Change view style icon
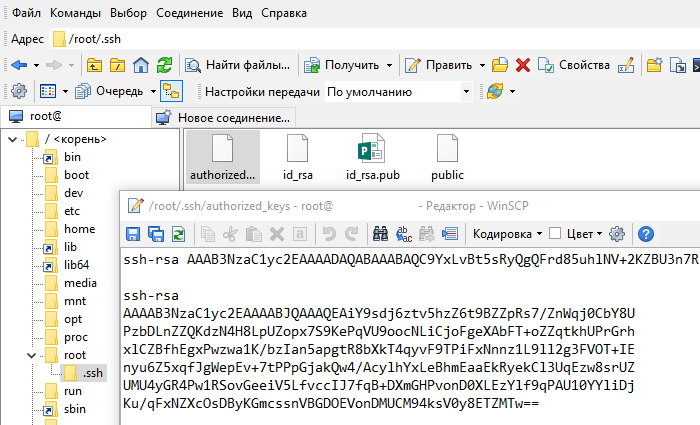This screenshot has width=700, height=425. click(x=48, y=91)
